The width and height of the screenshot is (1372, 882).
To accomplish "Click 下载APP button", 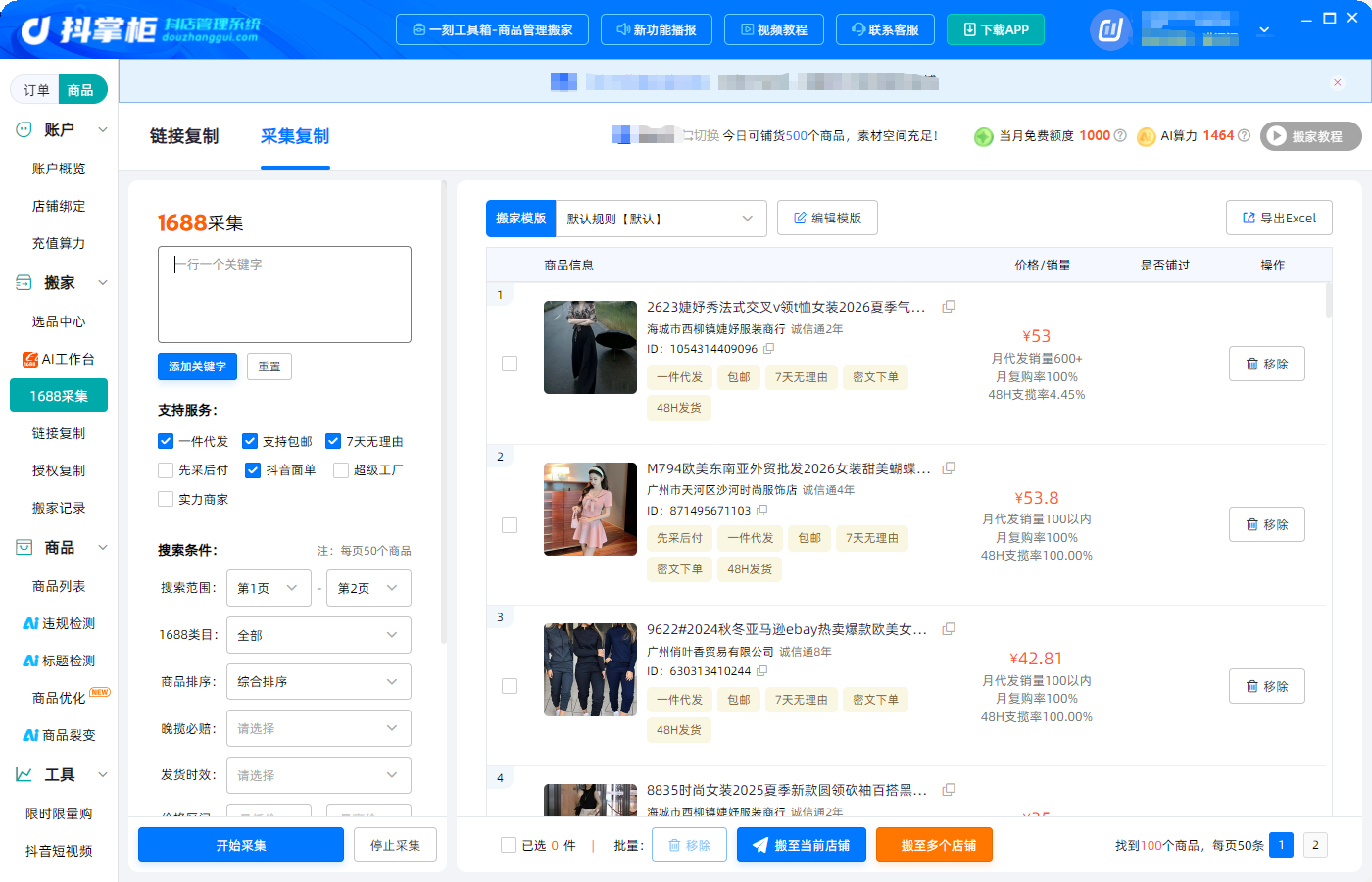I will tap(996, 29).
